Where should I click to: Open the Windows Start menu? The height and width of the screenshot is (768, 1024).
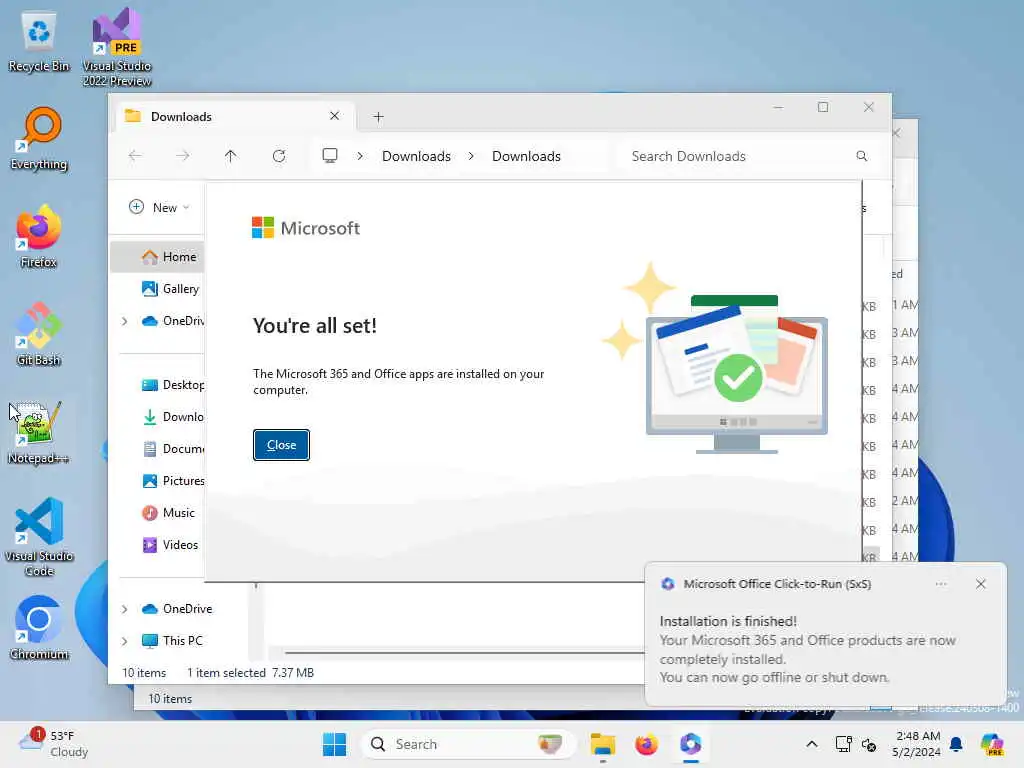click(334, 744)
